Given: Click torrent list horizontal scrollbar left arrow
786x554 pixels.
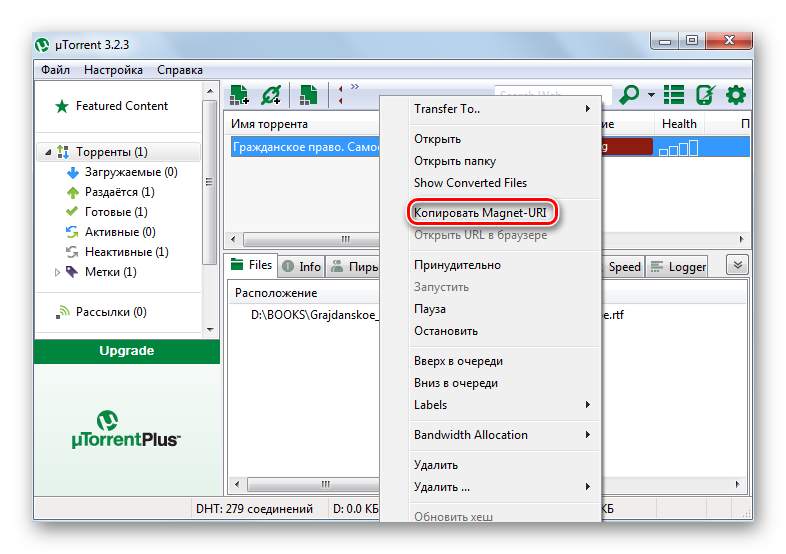Looking at the screenshot, I should 233,239.
